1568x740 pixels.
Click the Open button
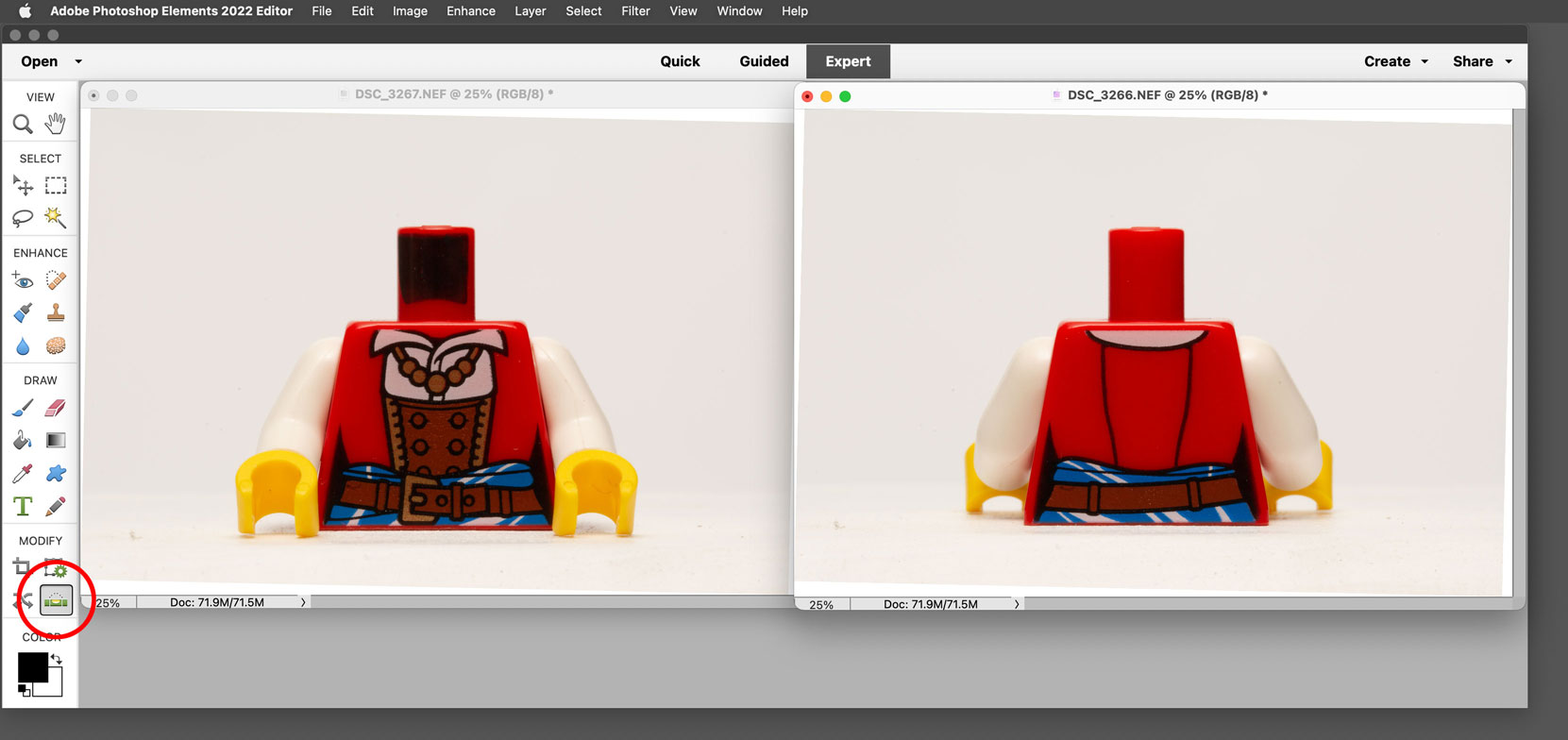[40, 61]
